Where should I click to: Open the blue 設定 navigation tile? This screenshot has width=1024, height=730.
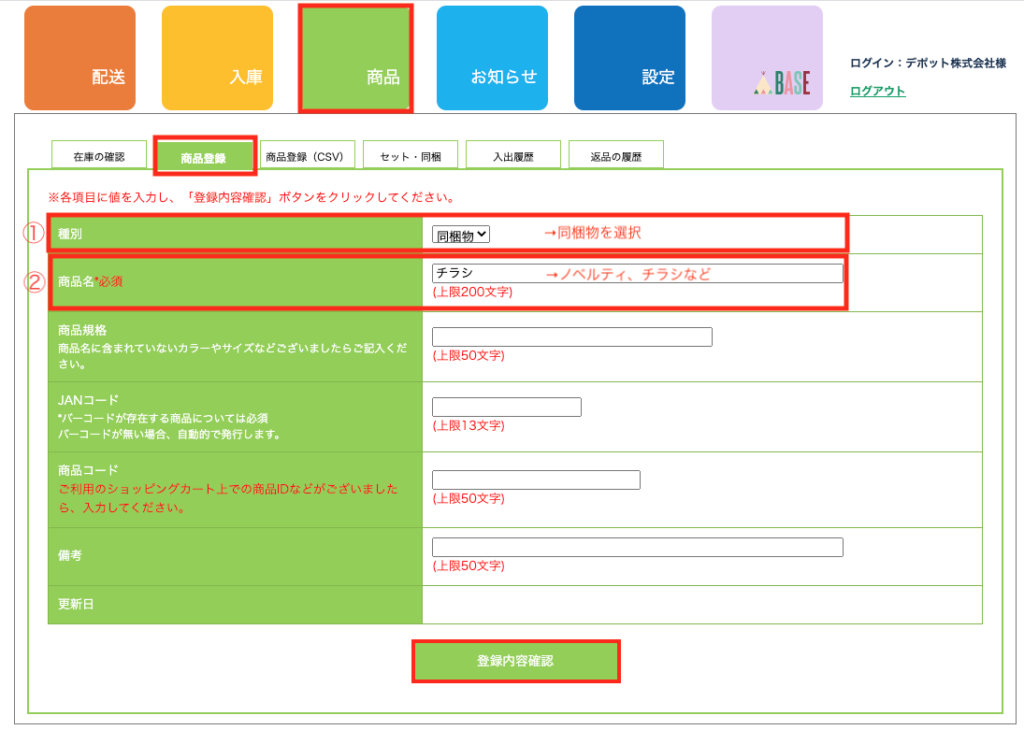[x=629, y=58]
